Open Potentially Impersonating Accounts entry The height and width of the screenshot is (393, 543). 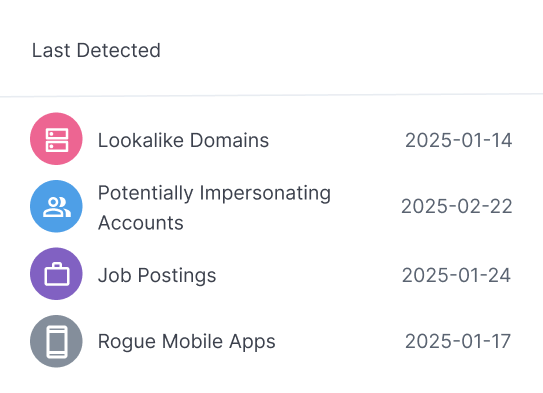[214, 207]
